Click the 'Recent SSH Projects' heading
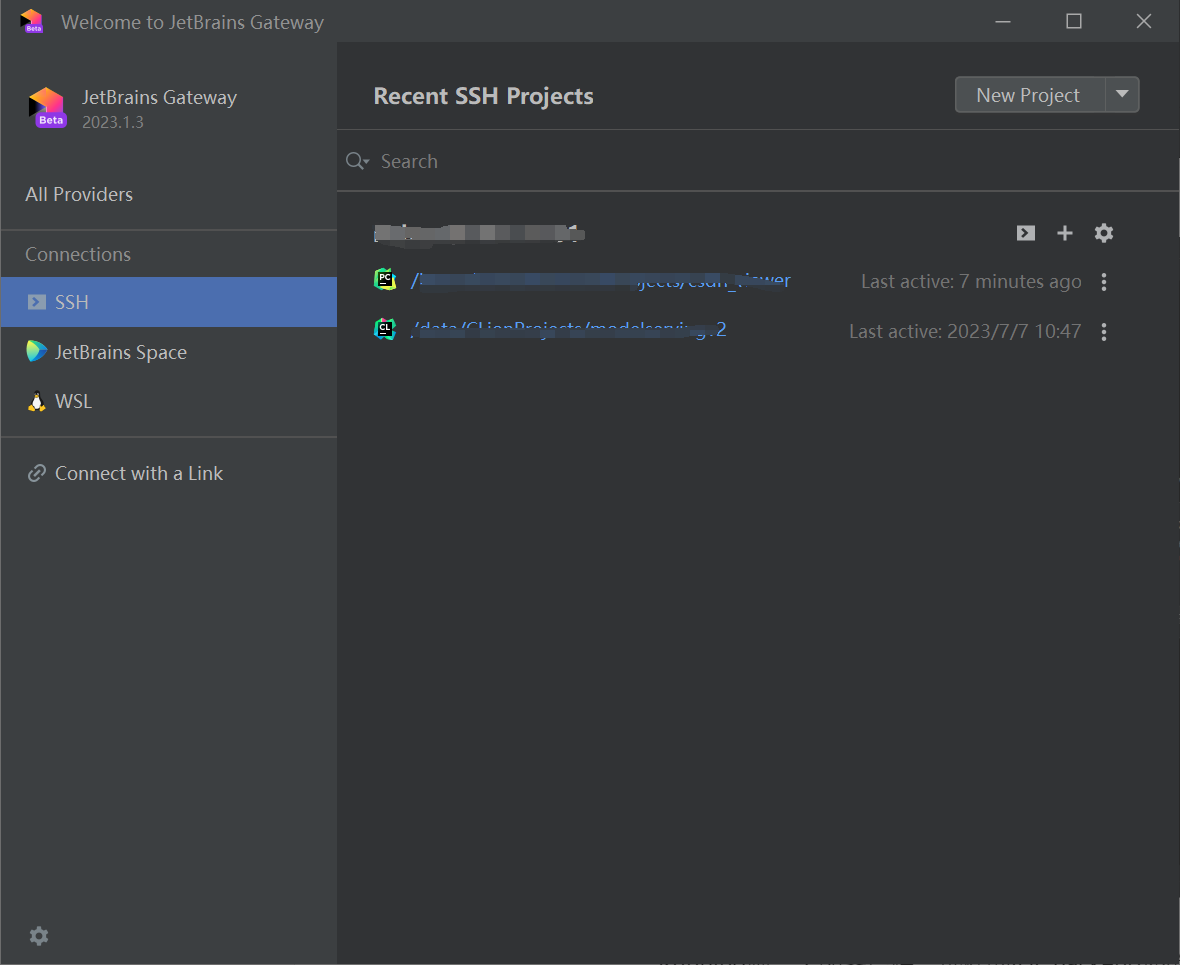 [x=483, y=96]
